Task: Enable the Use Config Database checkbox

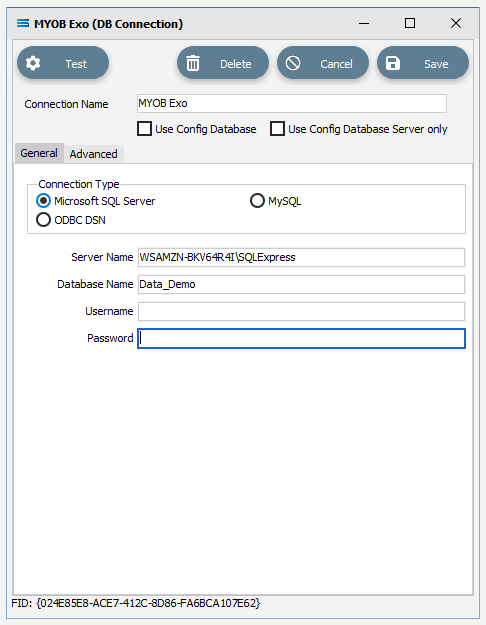Action: click(x=144, y=129)
